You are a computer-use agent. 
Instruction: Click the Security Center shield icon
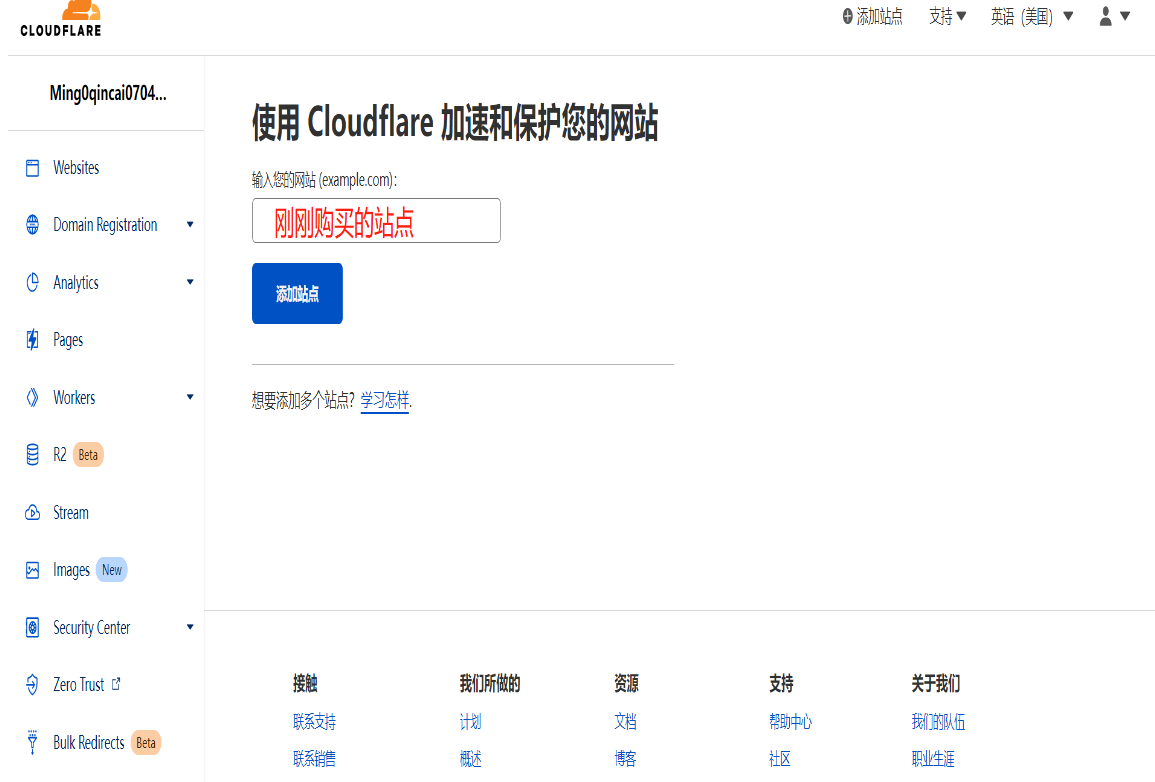[32, 627]
